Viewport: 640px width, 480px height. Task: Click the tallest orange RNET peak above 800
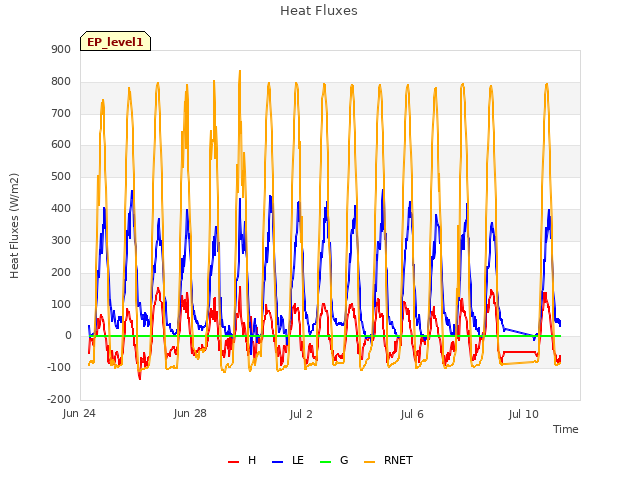240,72
